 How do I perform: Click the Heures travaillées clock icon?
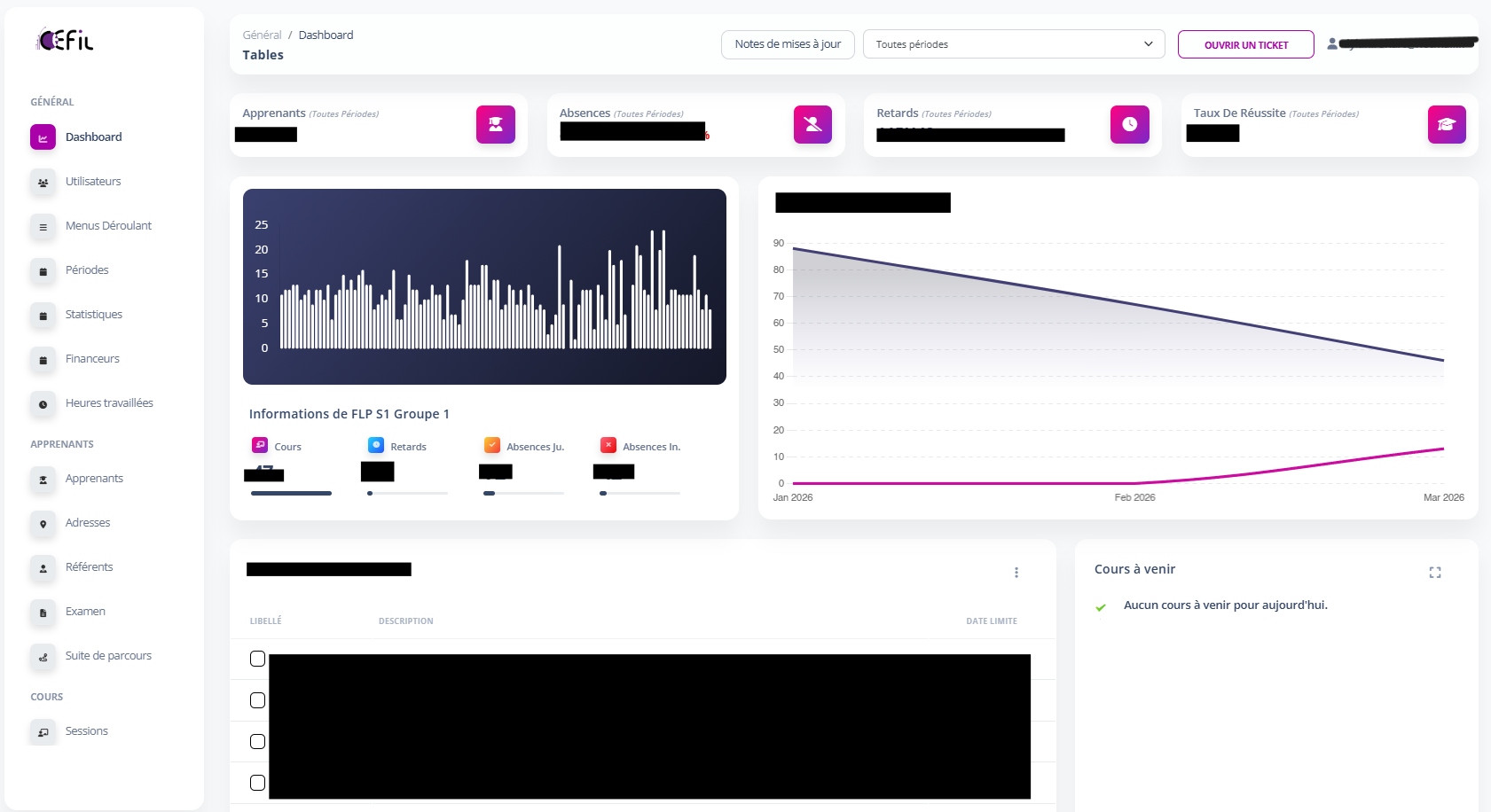click(x=43, y=404)
